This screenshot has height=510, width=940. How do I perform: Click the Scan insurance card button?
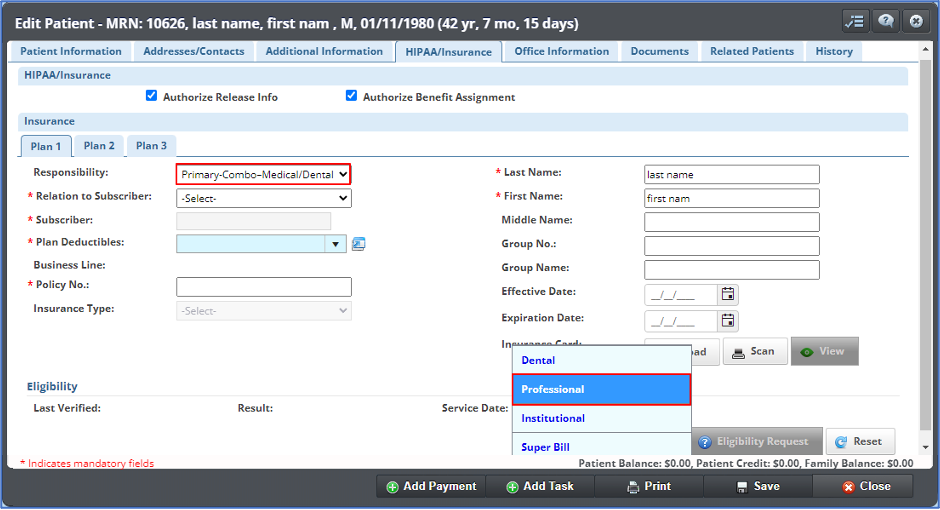pyautogui.click(x=755, y=351)
